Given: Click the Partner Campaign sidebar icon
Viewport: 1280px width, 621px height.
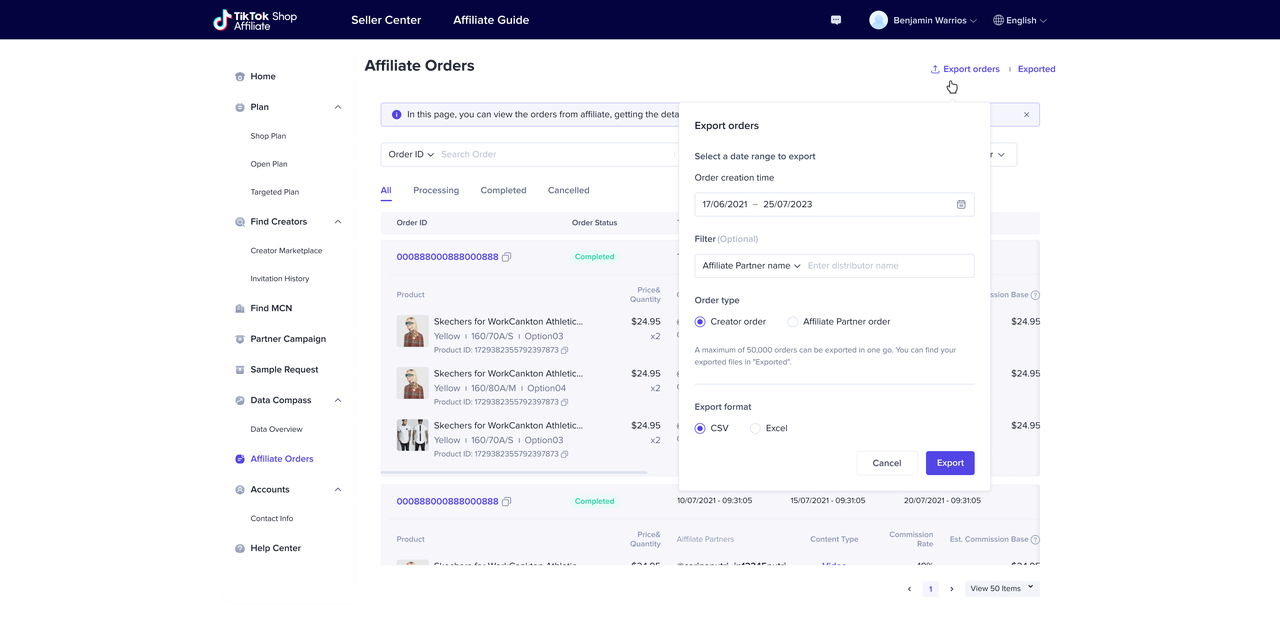Looking at the screenshot, I should (240, 339).
